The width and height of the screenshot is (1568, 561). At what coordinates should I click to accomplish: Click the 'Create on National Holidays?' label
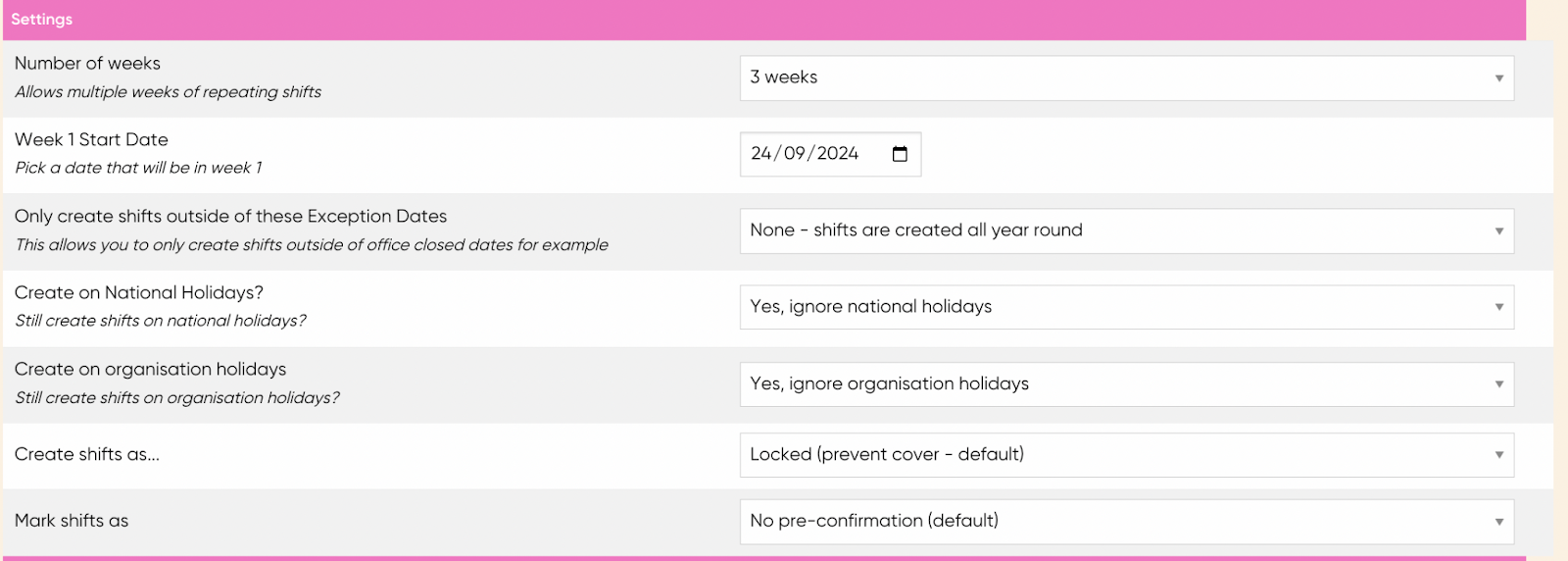pyautogui.click(x=139, y=293)
